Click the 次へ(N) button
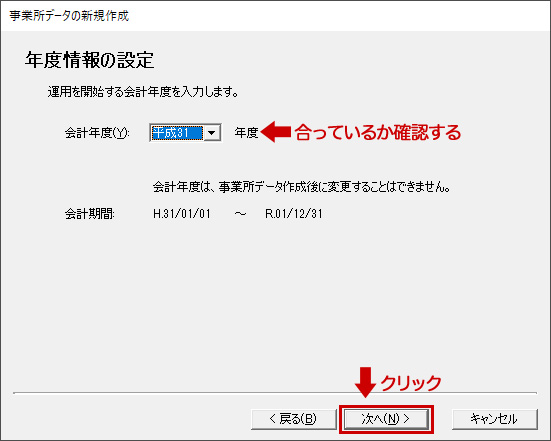Viewport: 551px width, 441px height. point(386,419)
